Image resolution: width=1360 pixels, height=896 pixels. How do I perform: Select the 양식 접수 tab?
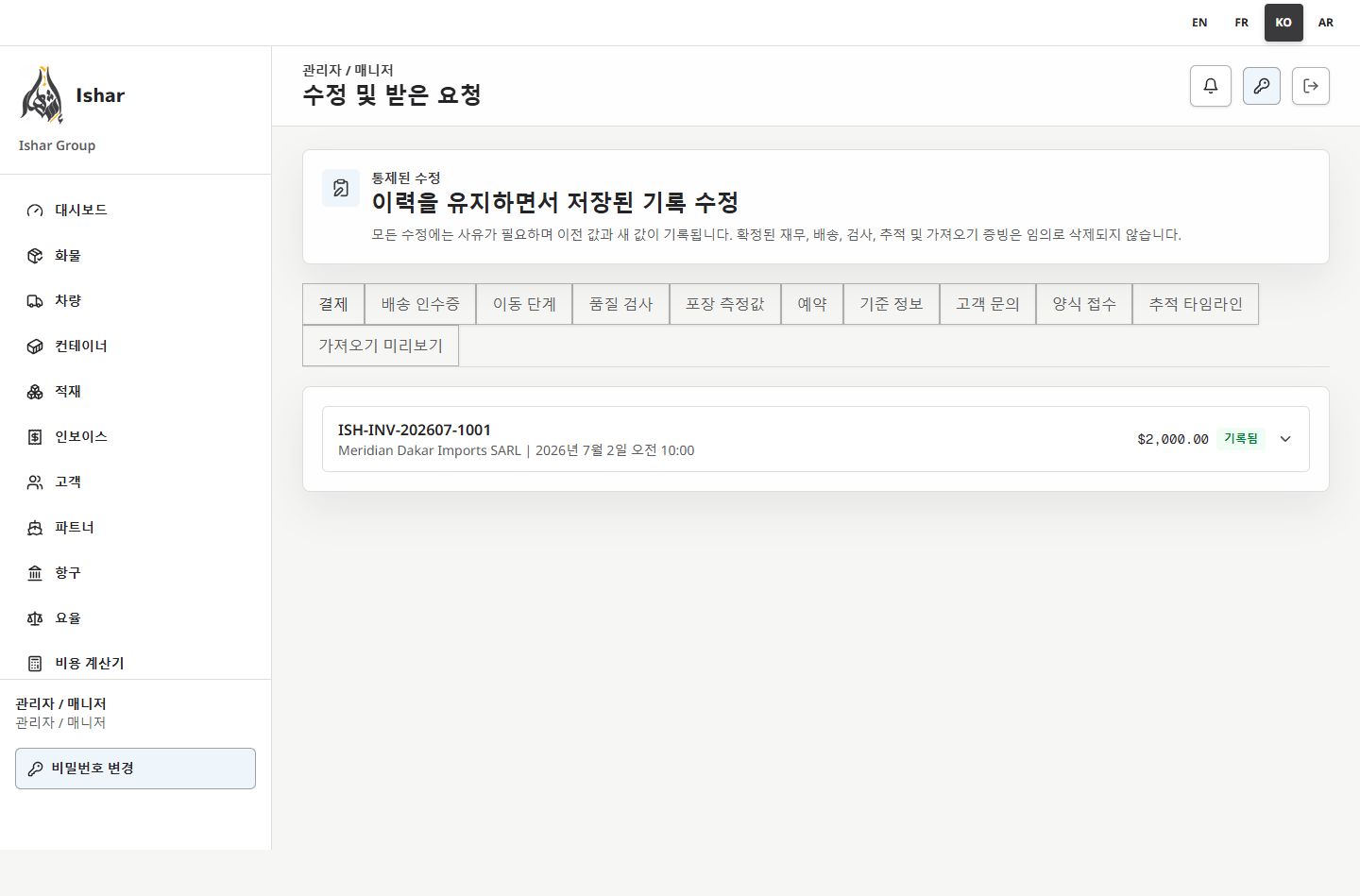click(1084, 304)
